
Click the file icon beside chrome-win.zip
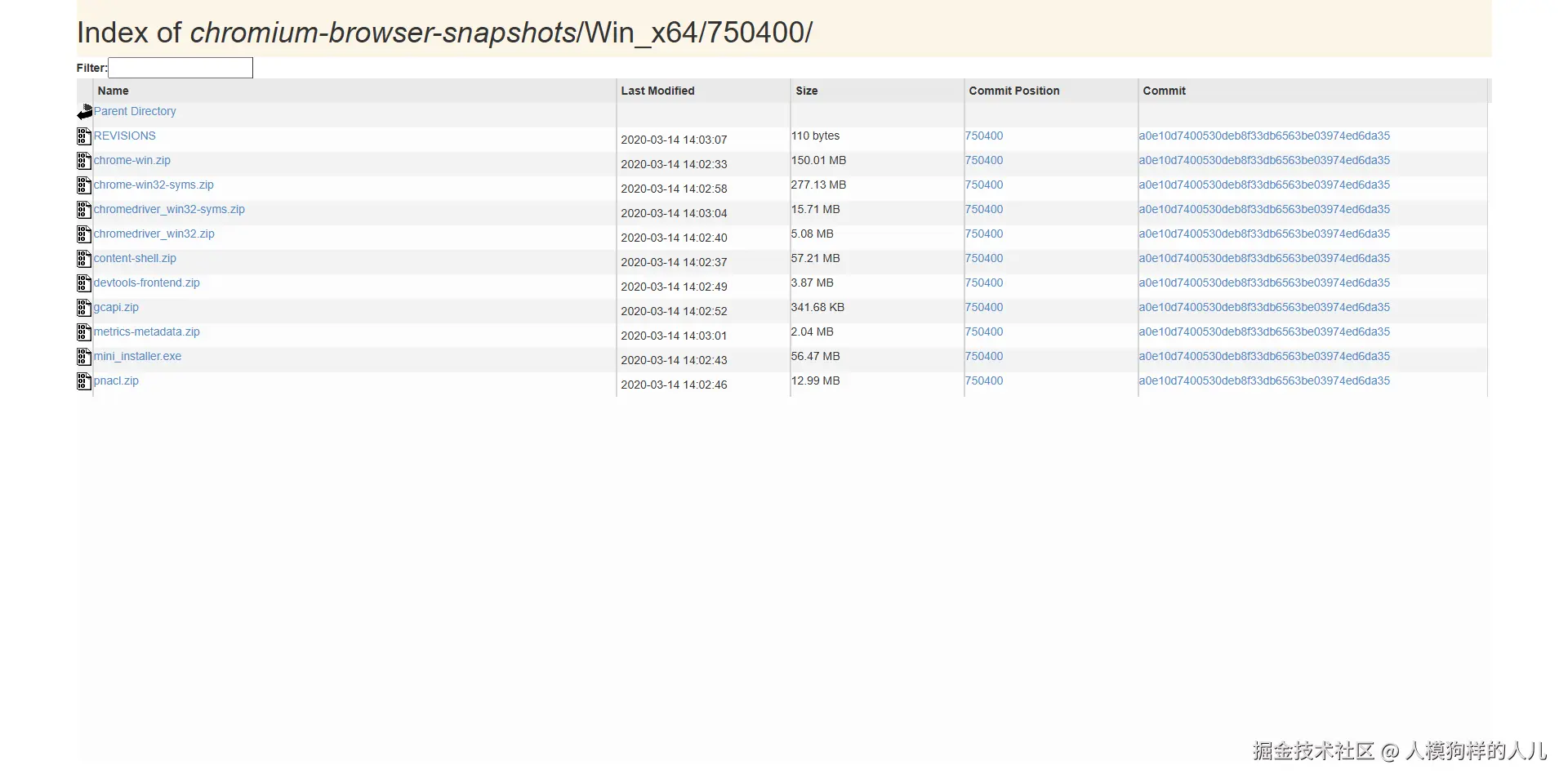coord(83,161)
